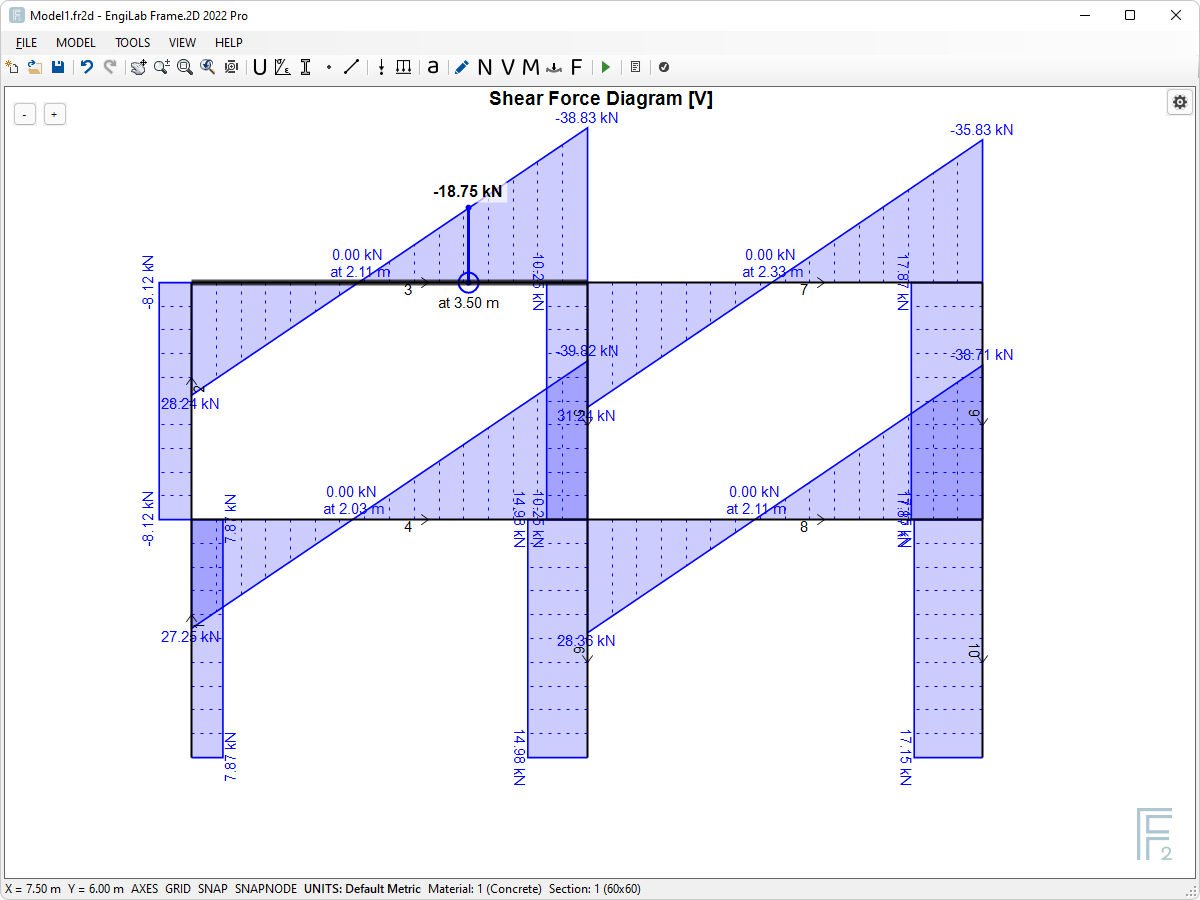Toggle SNAPNODE mode
The width and height of the screenshot is (1200, 900).
point(265,888)
